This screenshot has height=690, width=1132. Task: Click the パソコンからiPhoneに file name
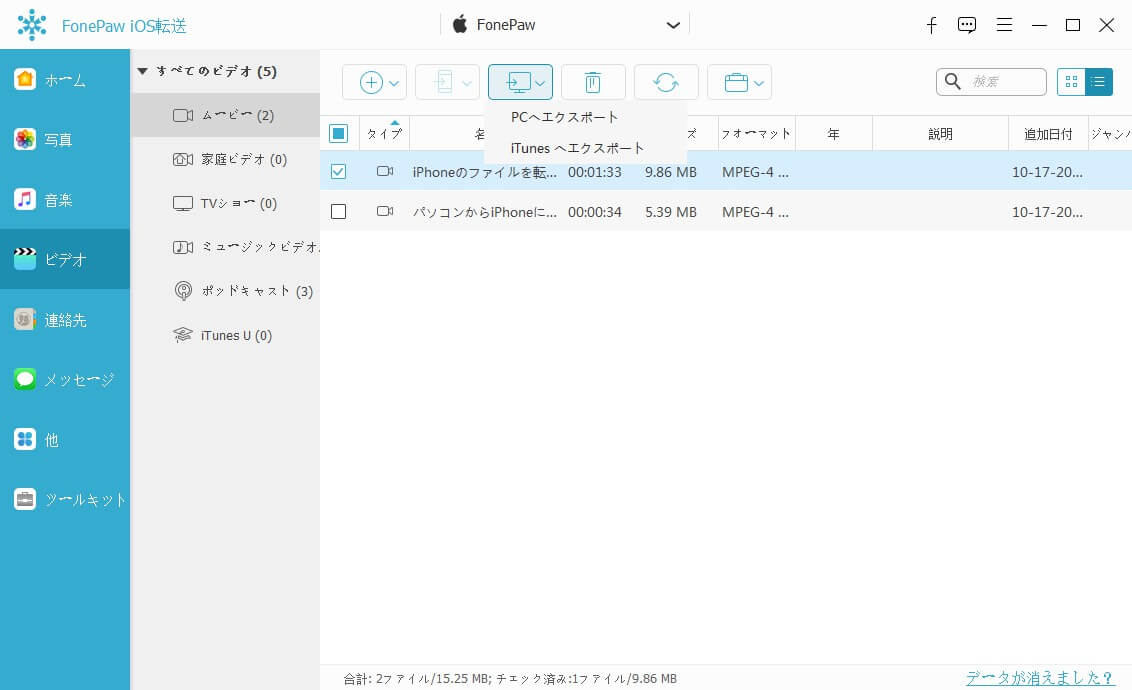484,211
